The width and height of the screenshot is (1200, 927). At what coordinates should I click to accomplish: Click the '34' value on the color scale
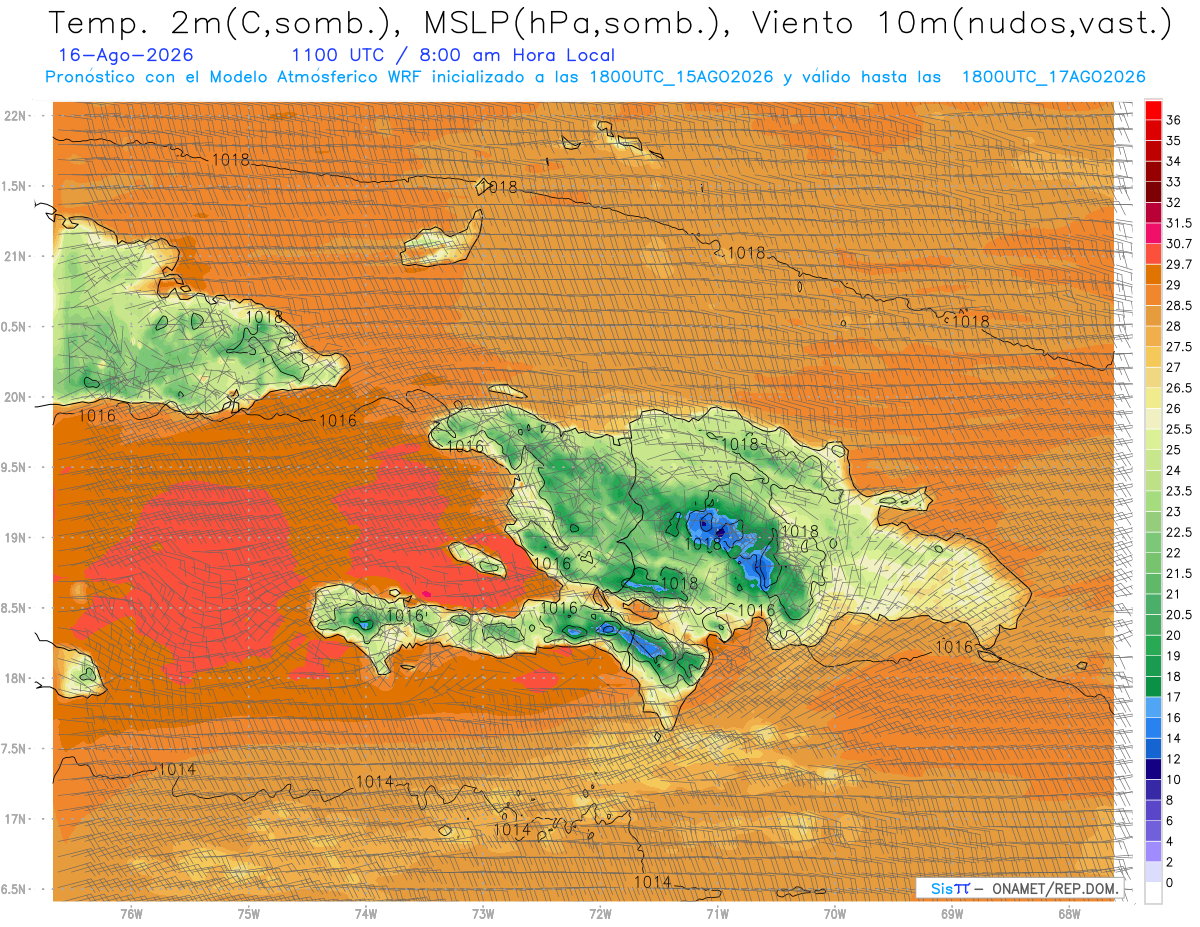(1174, 161)
